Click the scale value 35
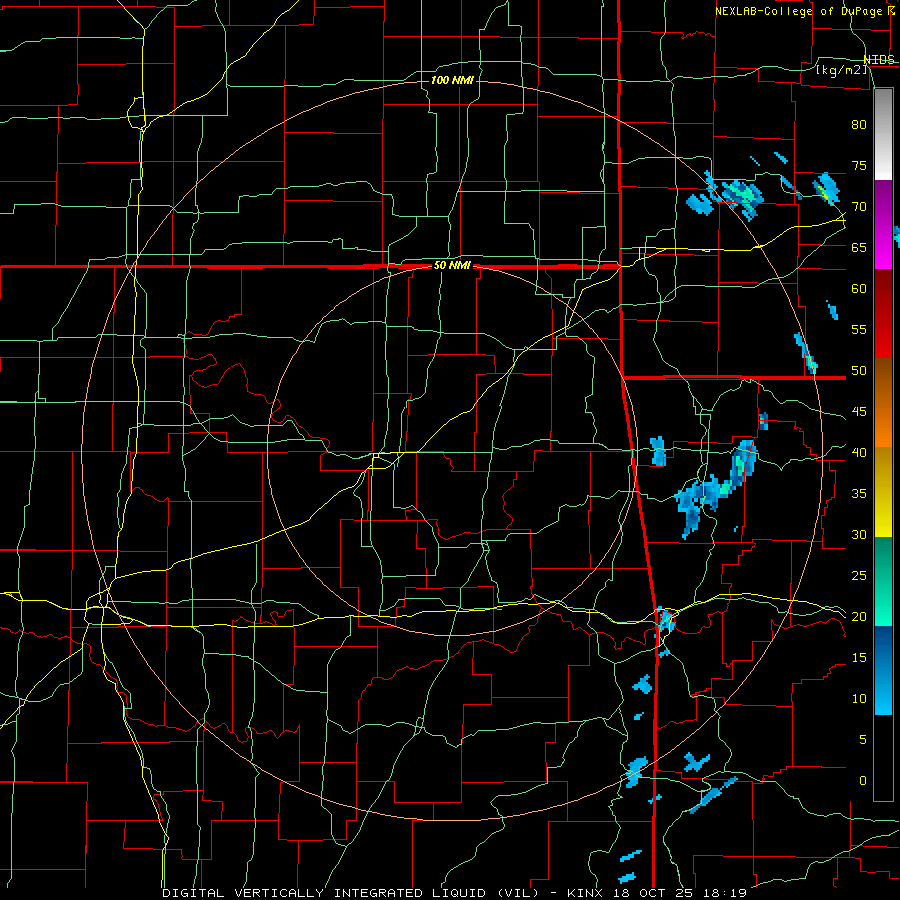Image resolution: width=900 pixels, height=900 pixels. tap(859, 494)
